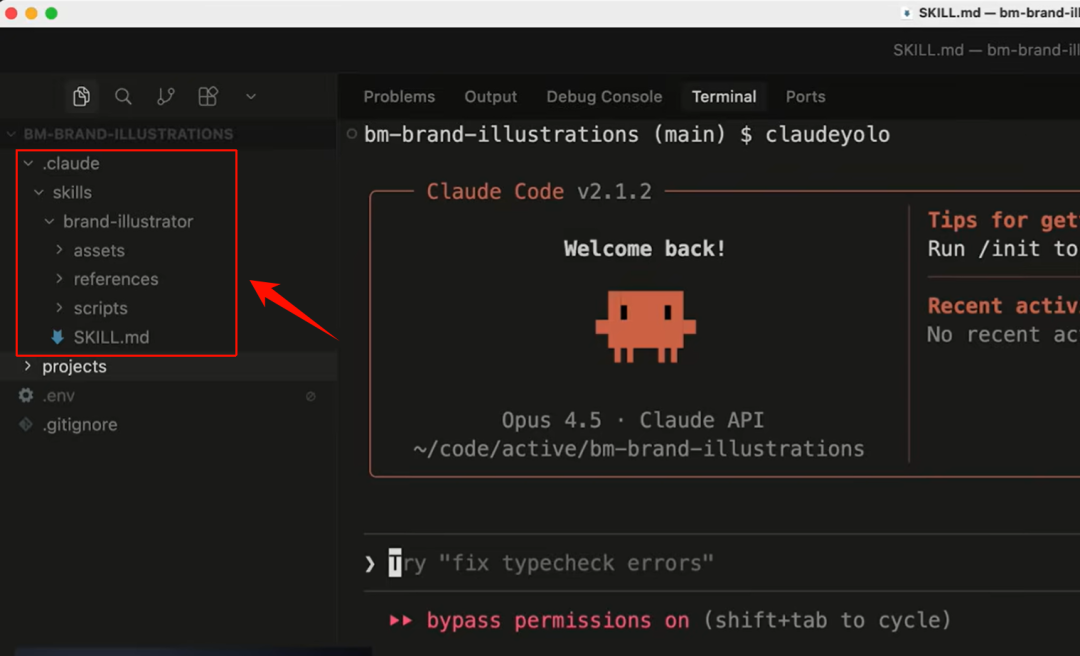Click the '~/code/active/bm-brand-illustrations' path text
This screenshot has width=1080, height=656.
click(638, 449)
